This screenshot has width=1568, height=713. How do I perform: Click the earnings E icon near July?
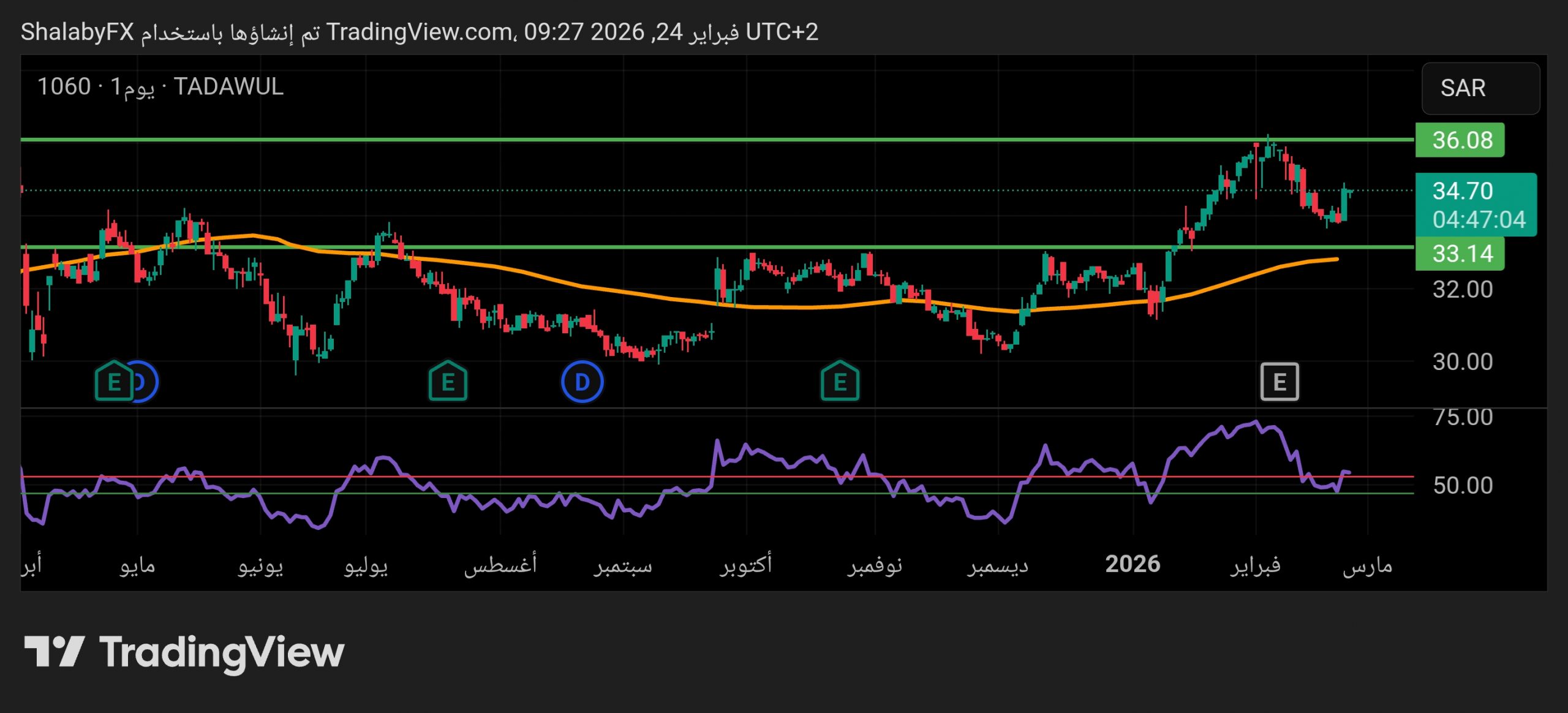447,381
